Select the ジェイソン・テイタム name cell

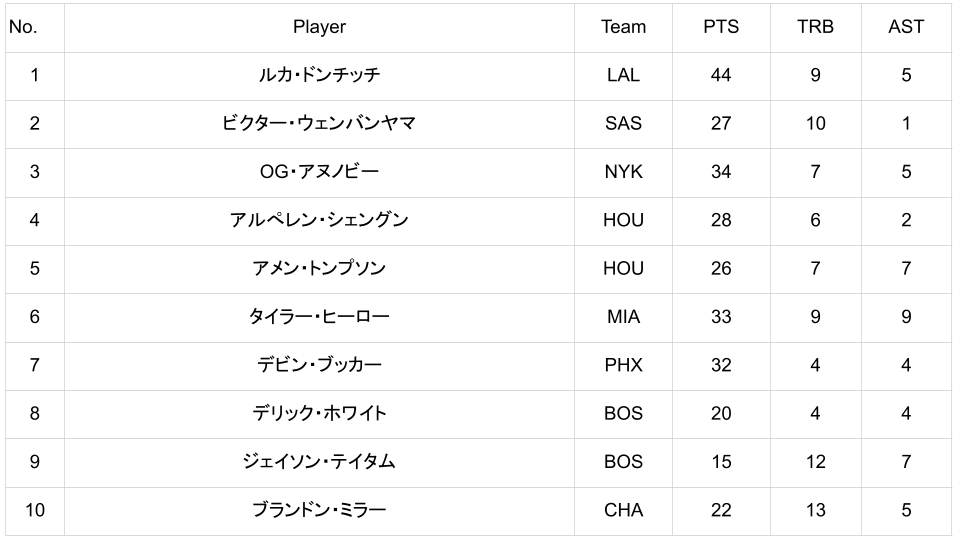(319, 462)
